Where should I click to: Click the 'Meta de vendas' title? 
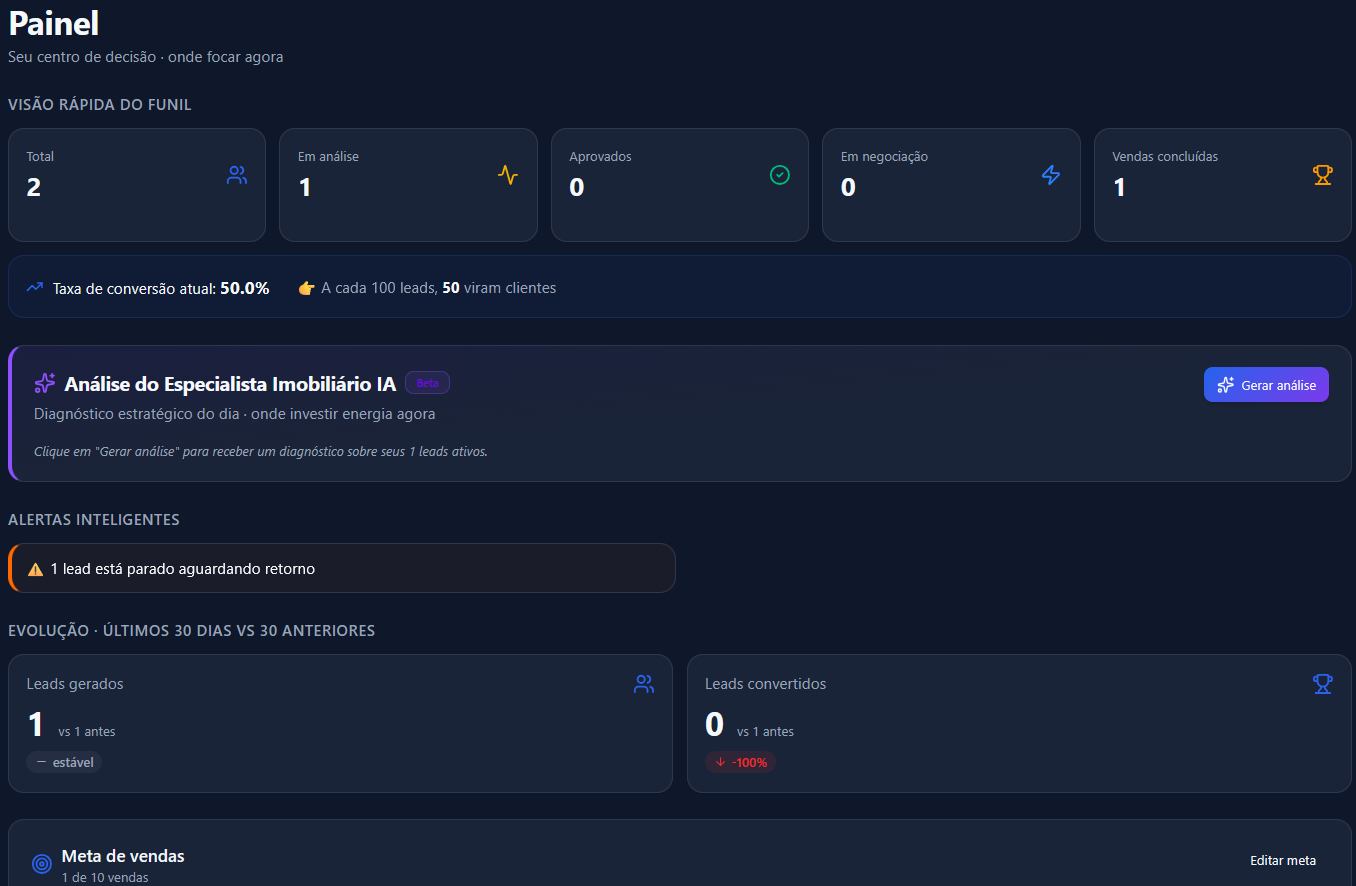tap(123, 856)
